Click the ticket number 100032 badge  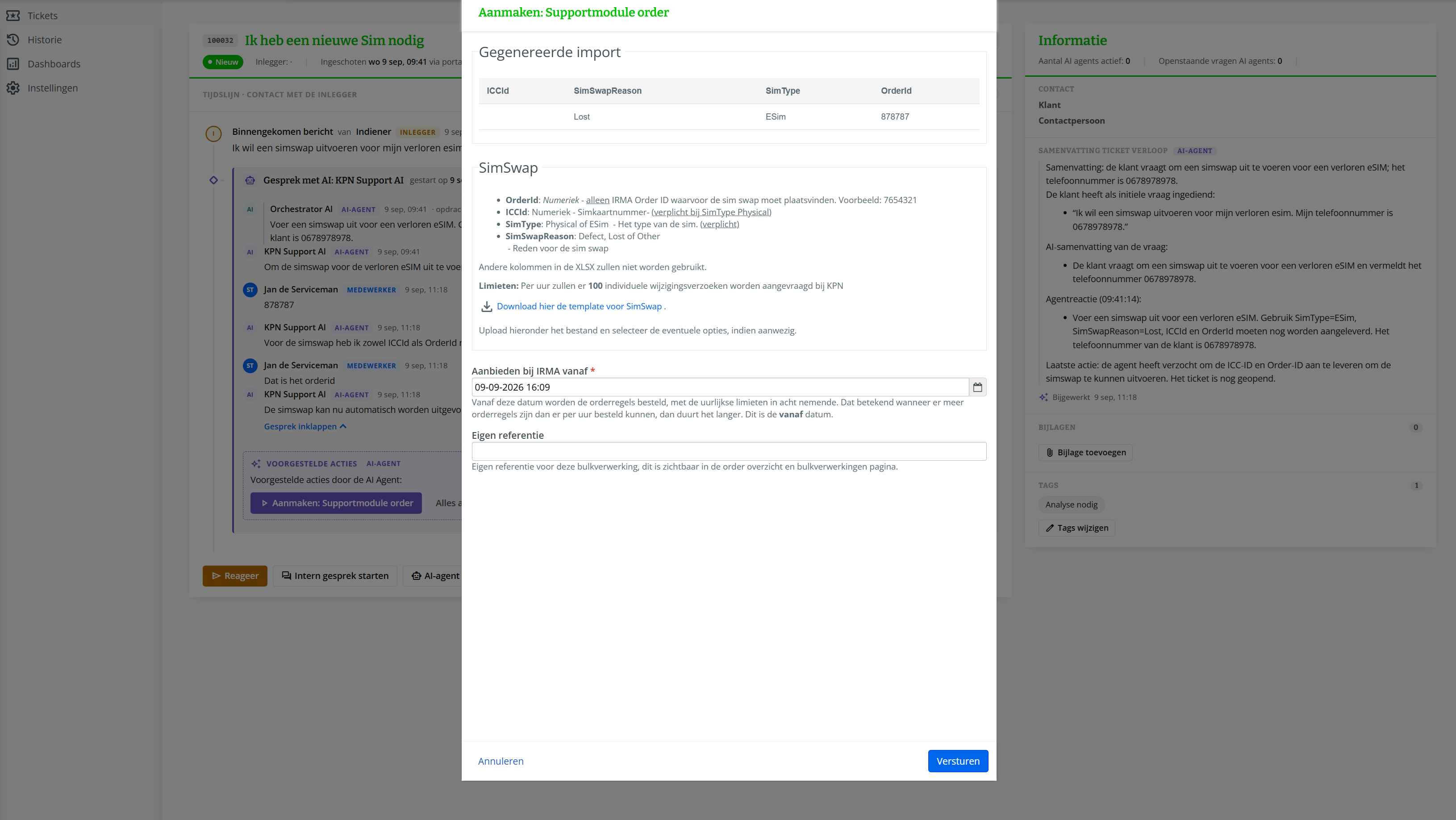pos(221,40)
